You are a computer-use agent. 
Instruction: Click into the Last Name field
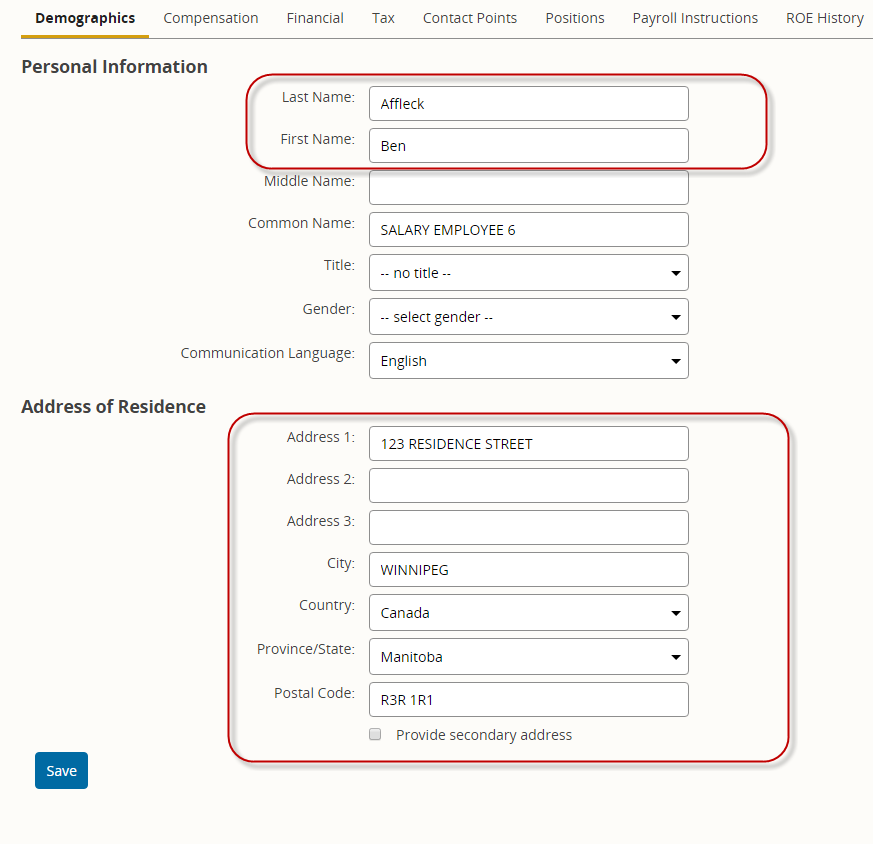click(528, 104)
